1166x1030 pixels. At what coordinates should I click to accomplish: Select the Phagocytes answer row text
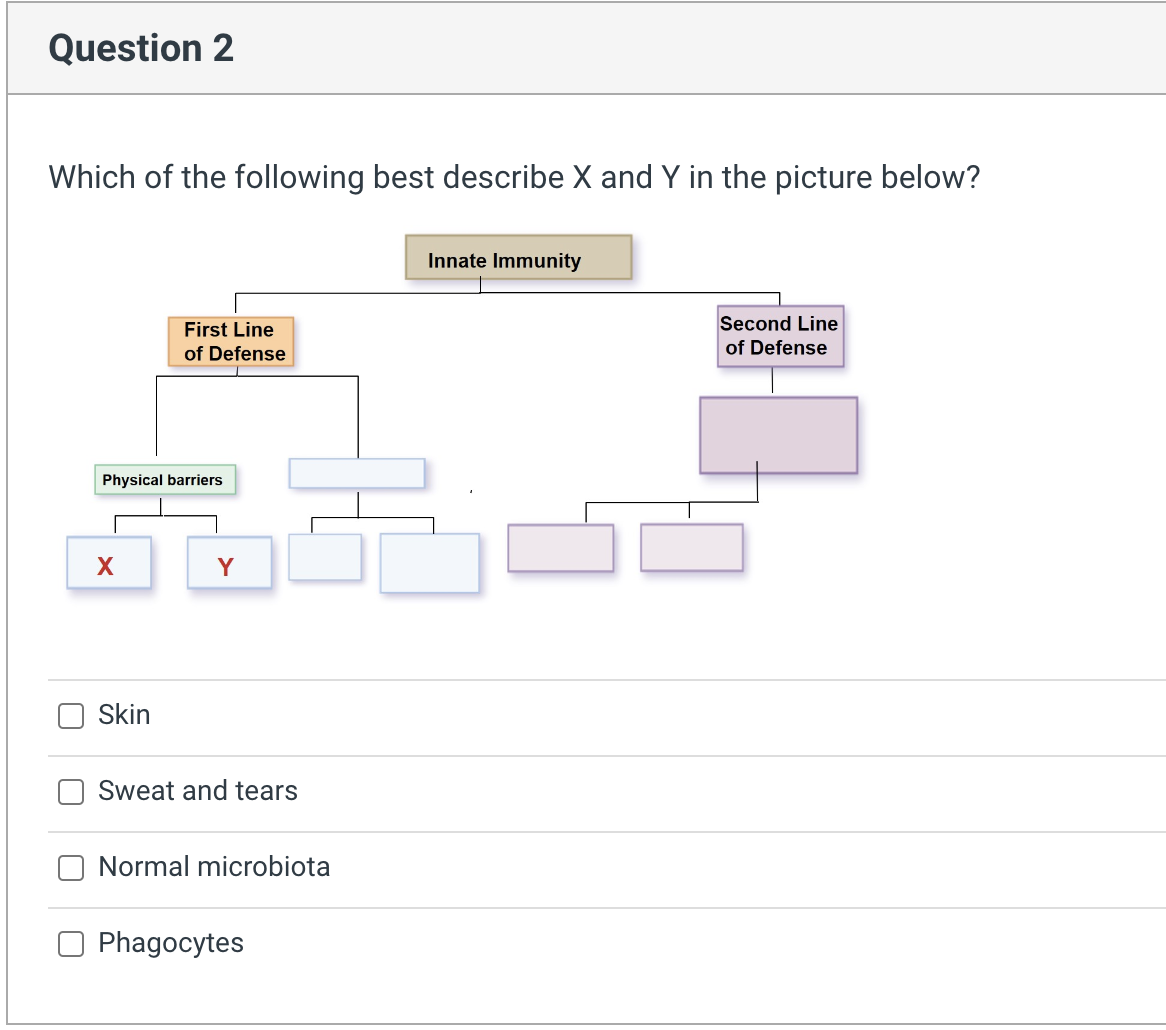(170, 942)
